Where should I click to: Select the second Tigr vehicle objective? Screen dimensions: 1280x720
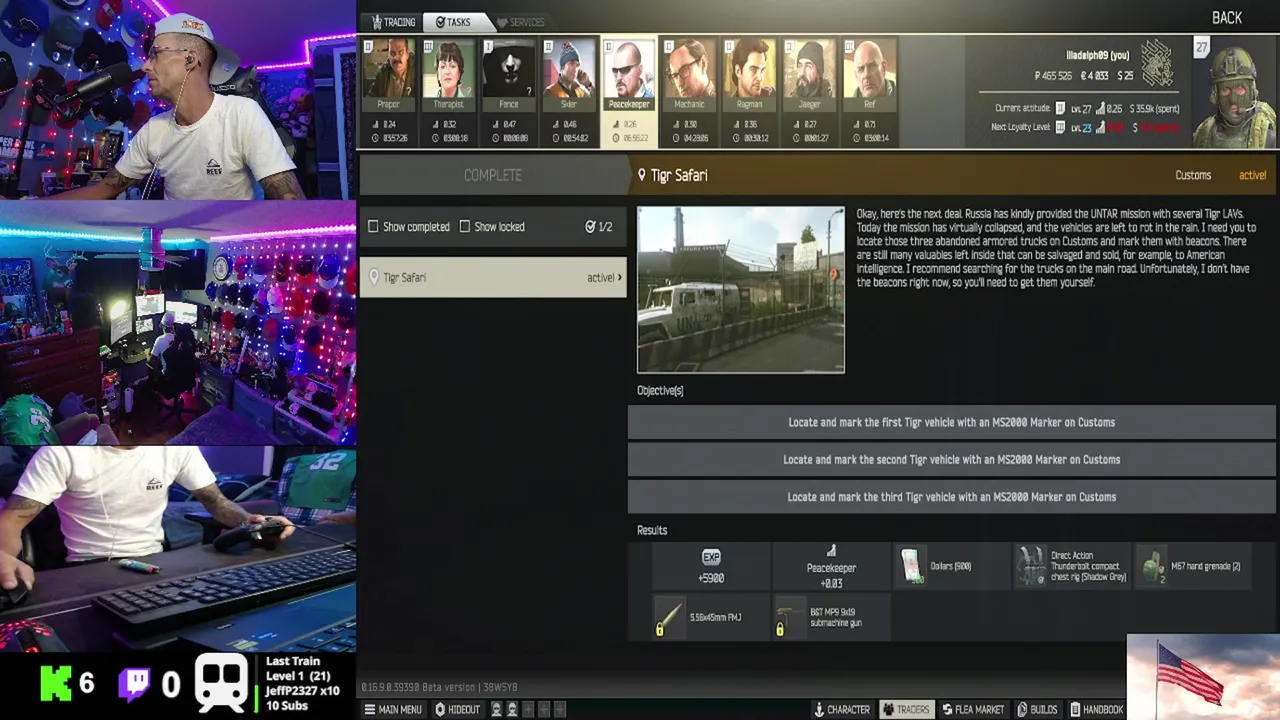pos(951,460)
